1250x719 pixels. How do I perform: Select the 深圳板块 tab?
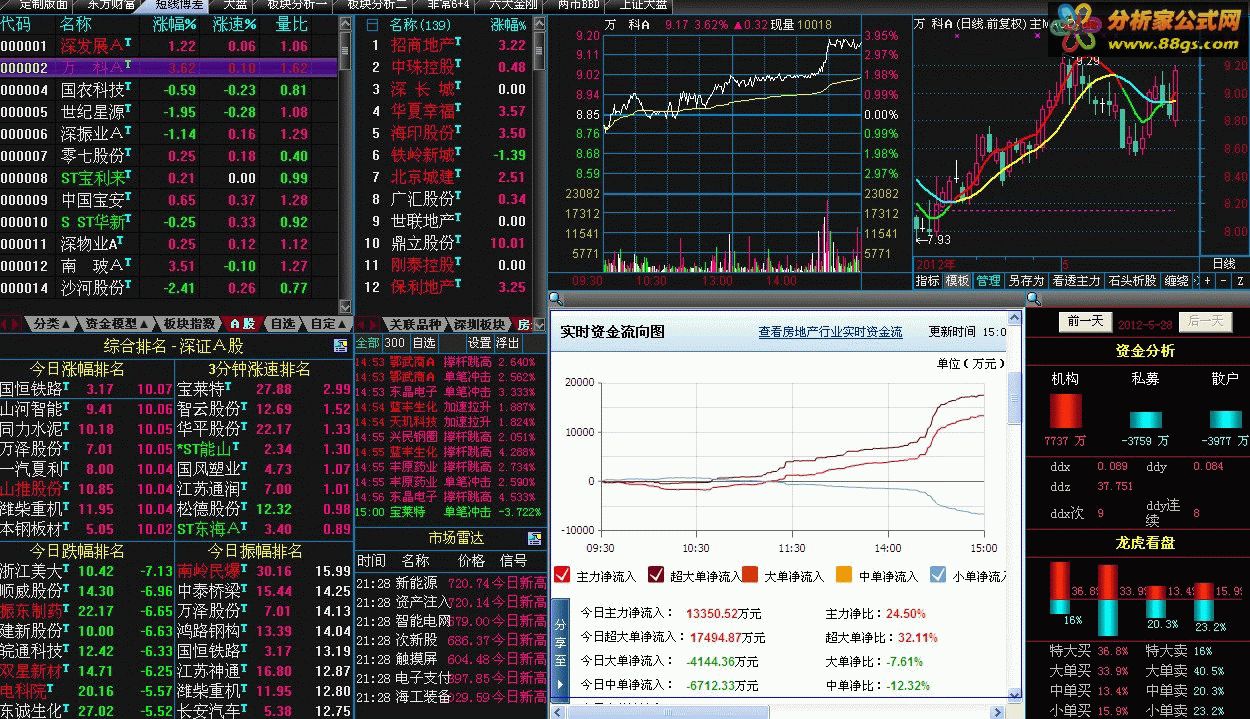pos(479,324)
